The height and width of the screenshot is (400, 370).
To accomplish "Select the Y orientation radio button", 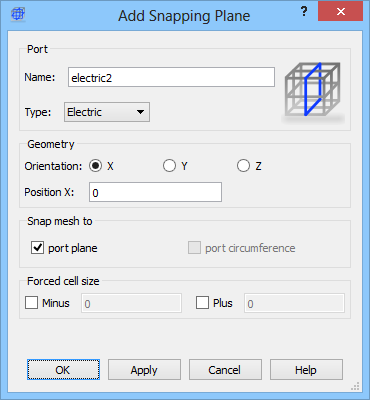I will 169,166.
